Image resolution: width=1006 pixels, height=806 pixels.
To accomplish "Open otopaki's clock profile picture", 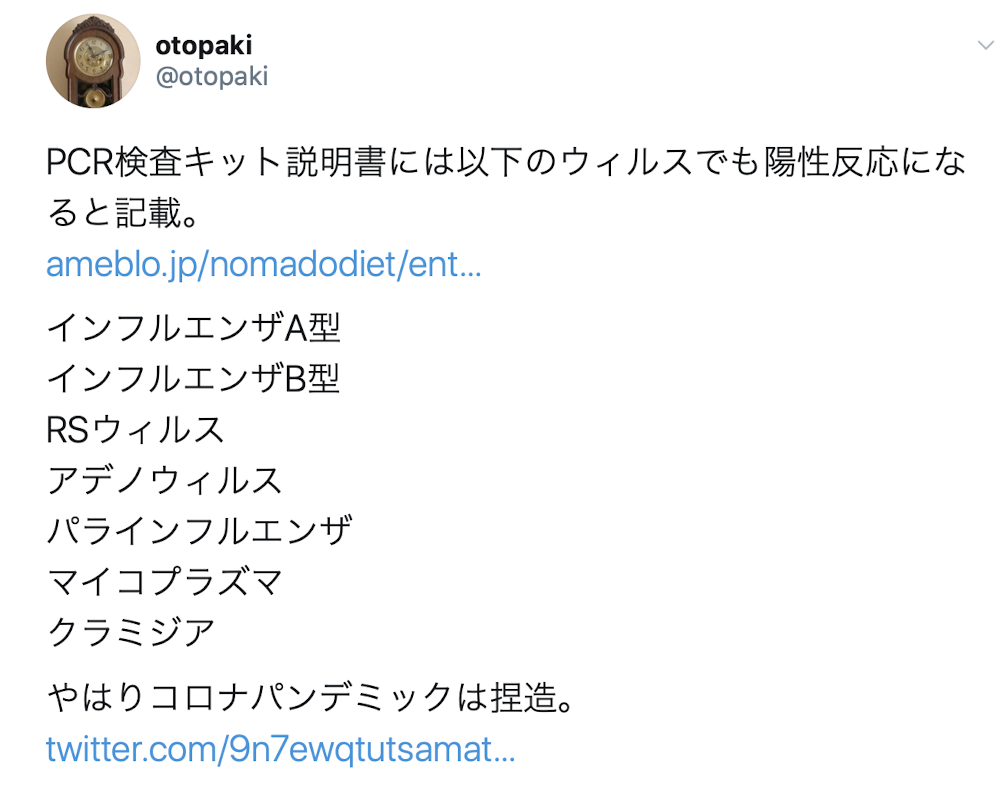I will pos(93,61).
